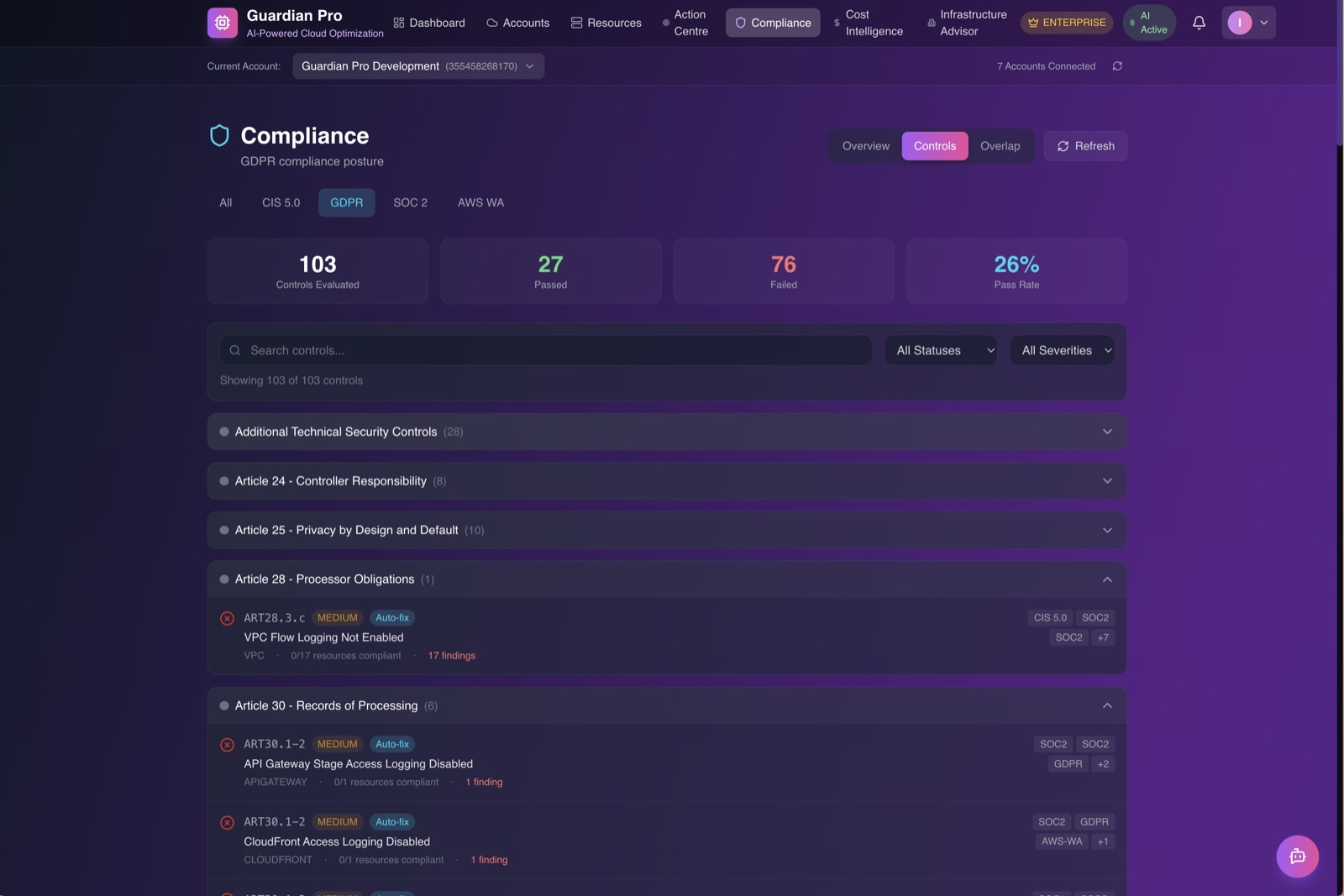Screen dimensions: 1344x896
Task: Click the Compliance shield heading icon
Action: click(219, 136)
